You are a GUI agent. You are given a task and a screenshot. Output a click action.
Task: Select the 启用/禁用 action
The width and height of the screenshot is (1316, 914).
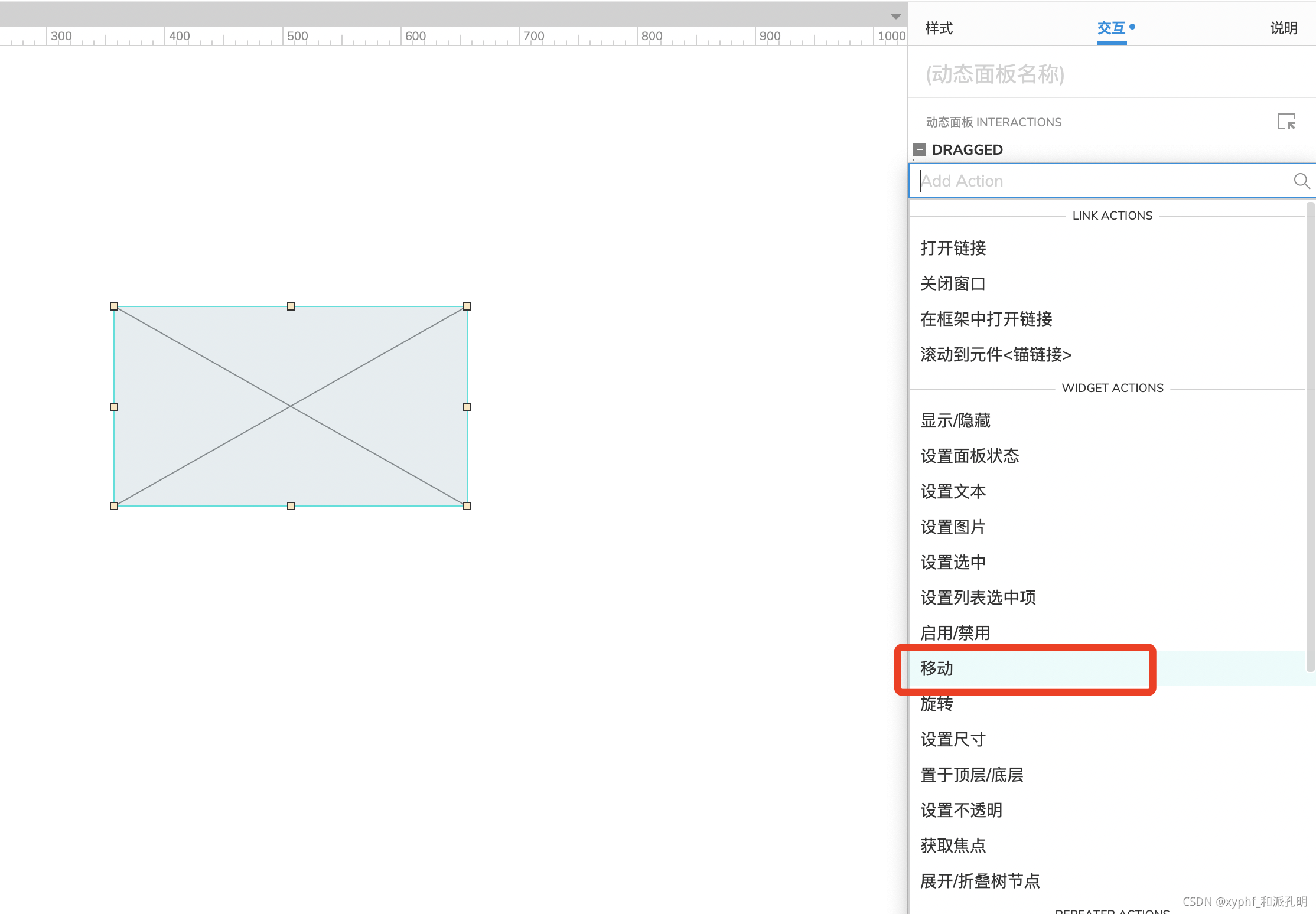pyautogui.click(x=1107, y=633)
